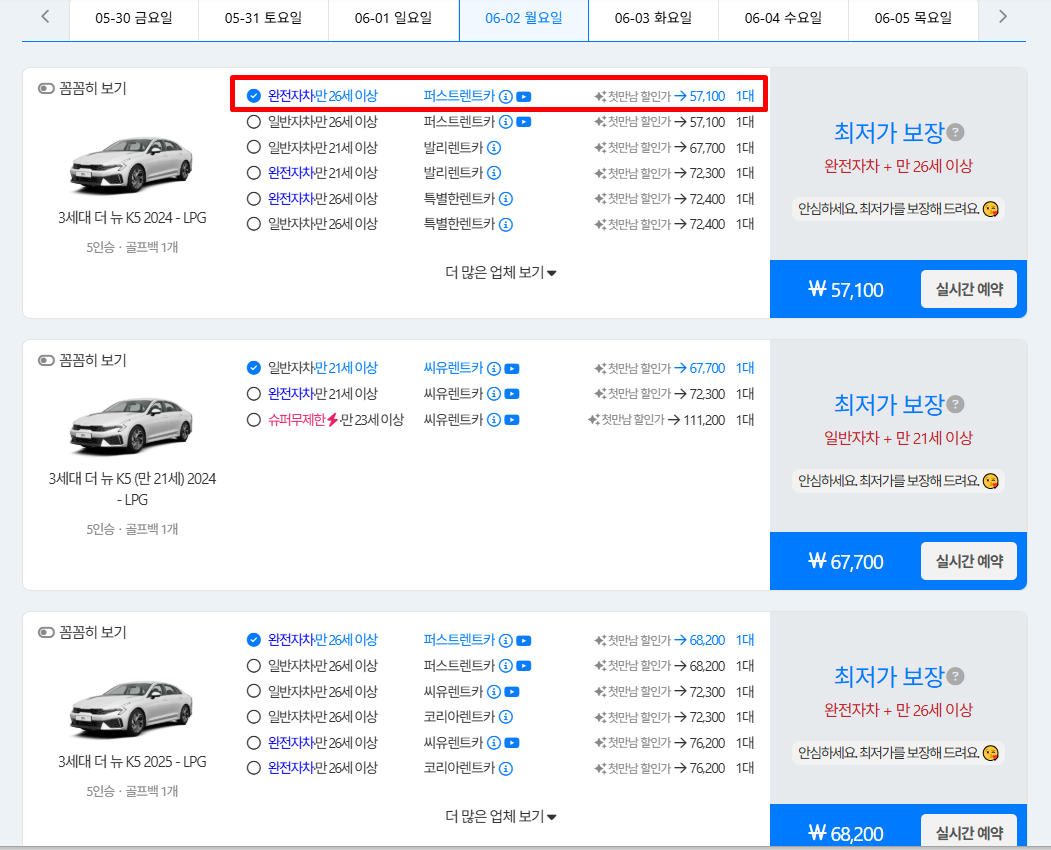Play video icon for 씨유렌트카 67,700 row

(x=512, y=369)
